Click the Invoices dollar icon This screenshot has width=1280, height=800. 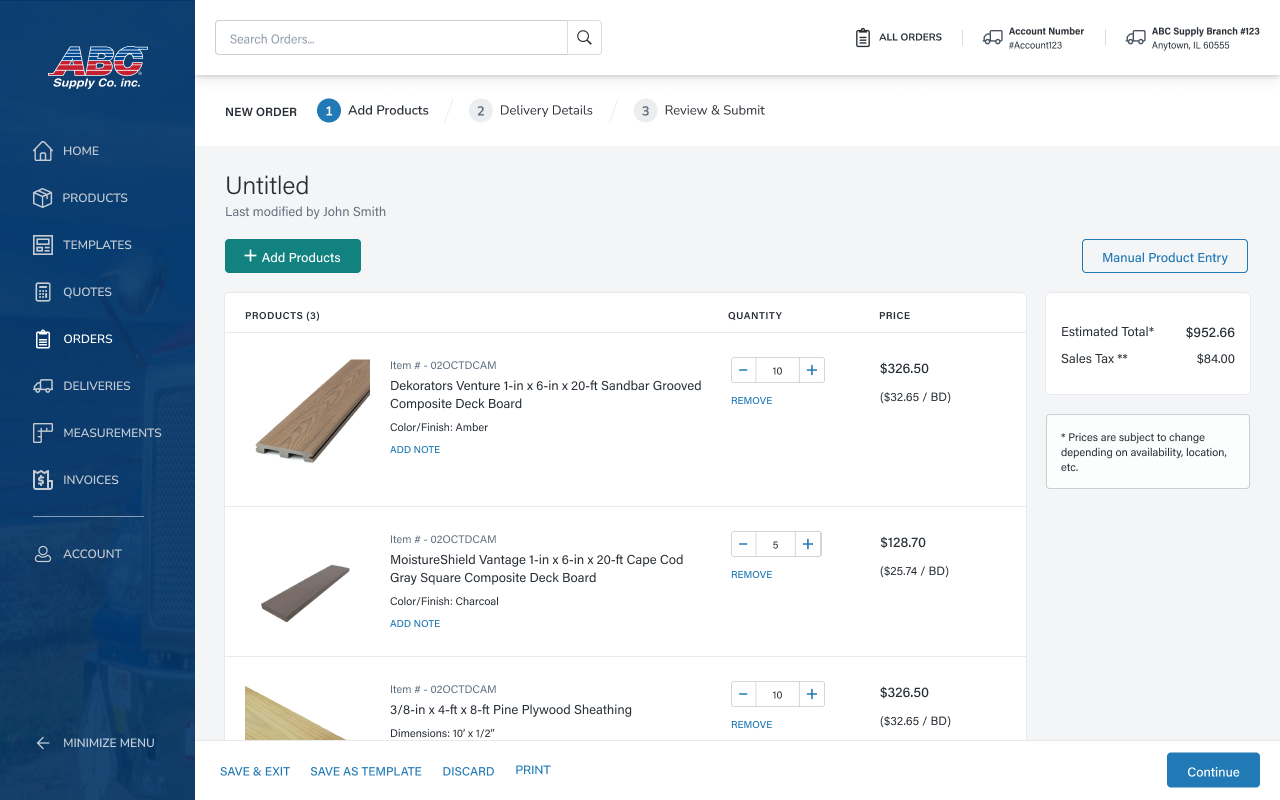coord(42,480)
